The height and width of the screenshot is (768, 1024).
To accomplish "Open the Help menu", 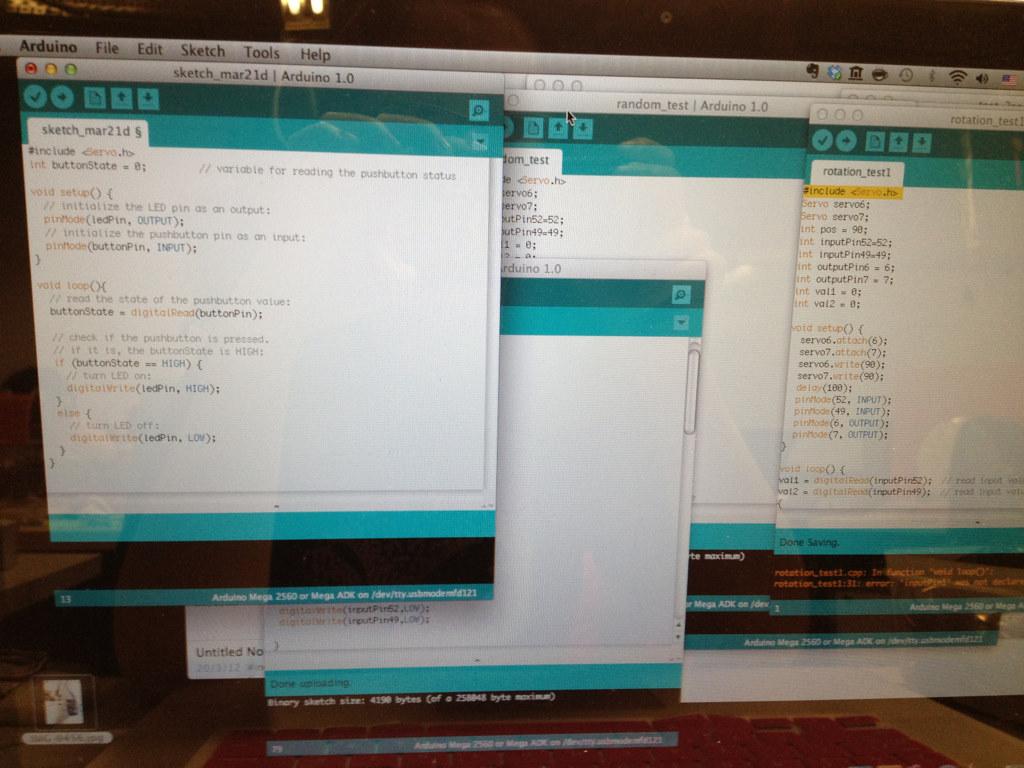I will (315, 54).
